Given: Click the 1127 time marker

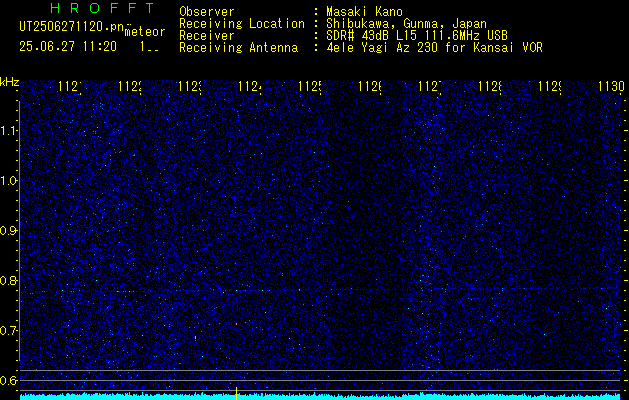Looking at the screenshot, I should 430,87.
